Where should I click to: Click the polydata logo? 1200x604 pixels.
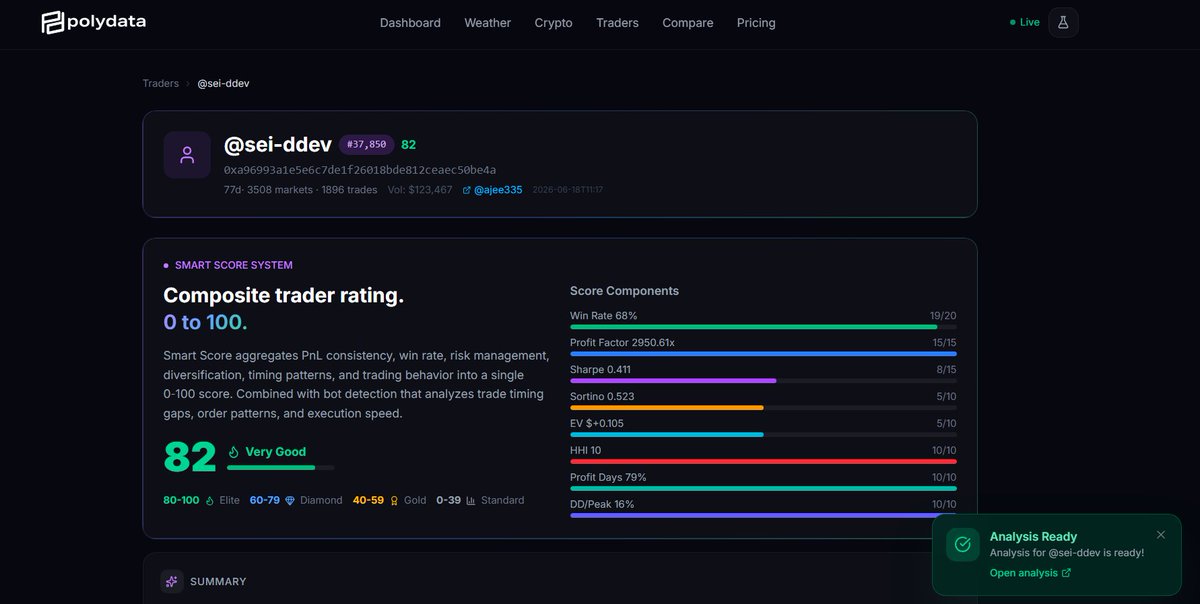(93, 22)
